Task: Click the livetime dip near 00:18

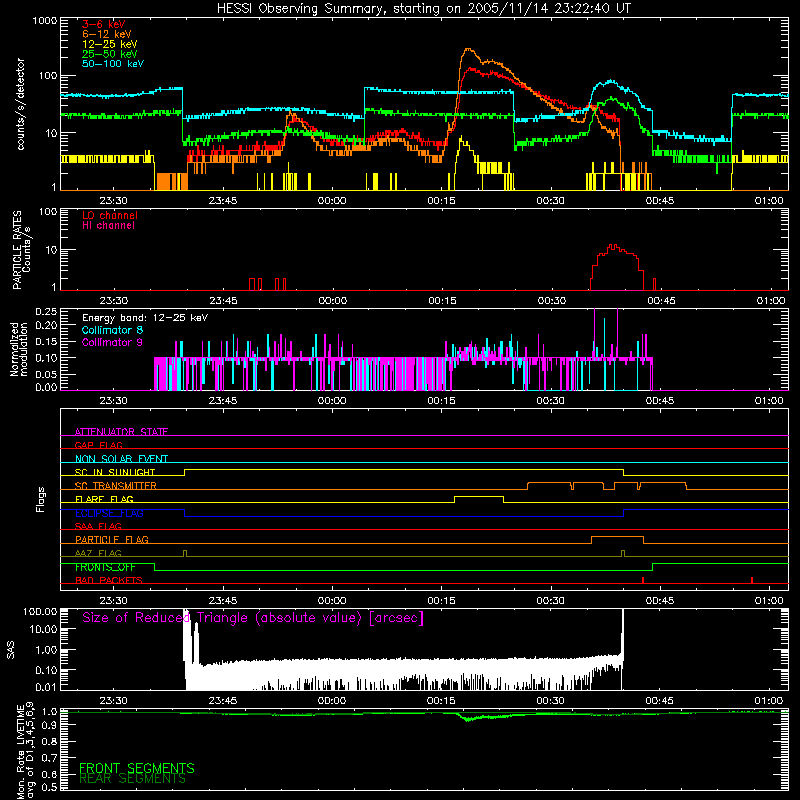Action: point(470,718)
